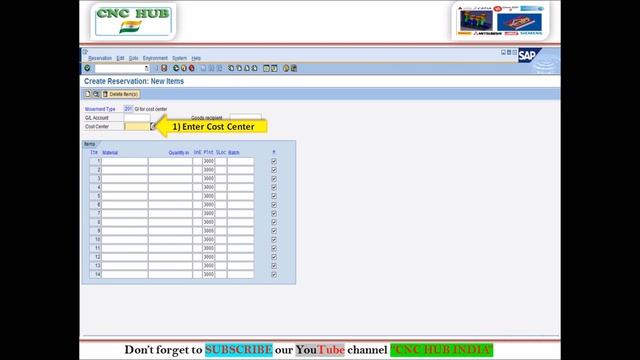Toggle the checkbox in item row 10
Viewport: 640px width, 360px height.
[x=274, y=240]
